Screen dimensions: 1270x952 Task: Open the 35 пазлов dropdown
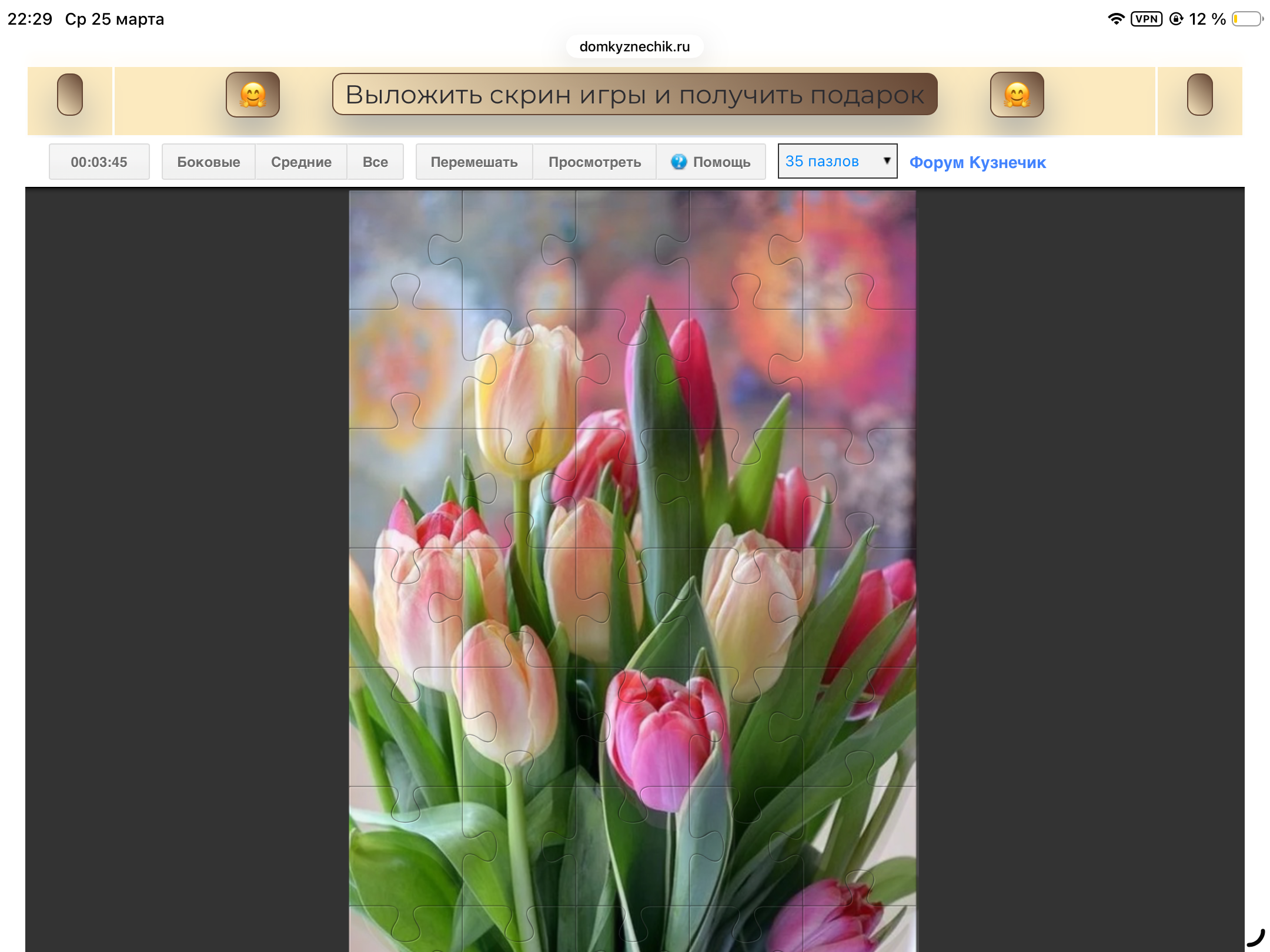coord(829,161)
